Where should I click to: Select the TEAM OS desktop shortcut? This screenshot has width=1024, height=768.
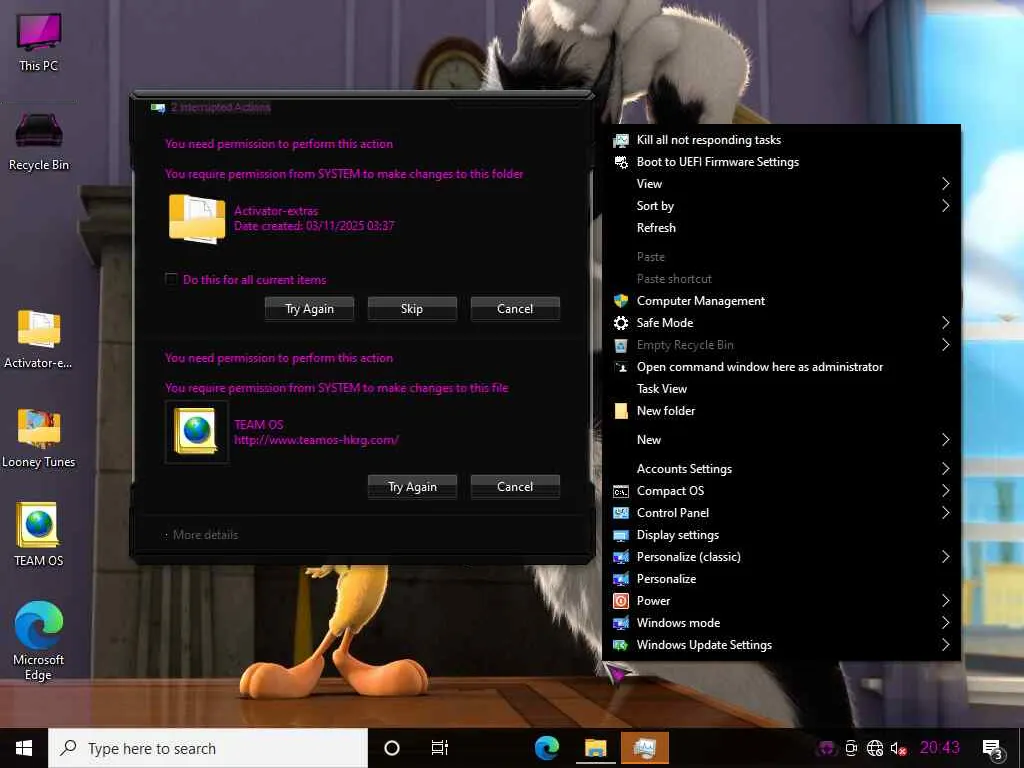pos(39,534)
